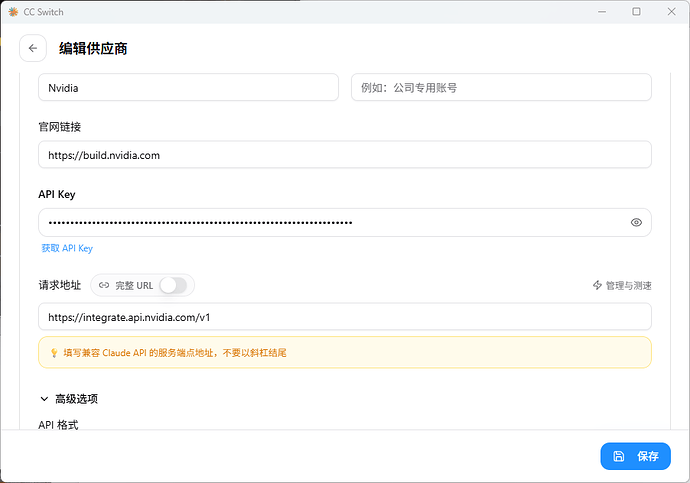Click the API 格式 label

tap(59, 424)
